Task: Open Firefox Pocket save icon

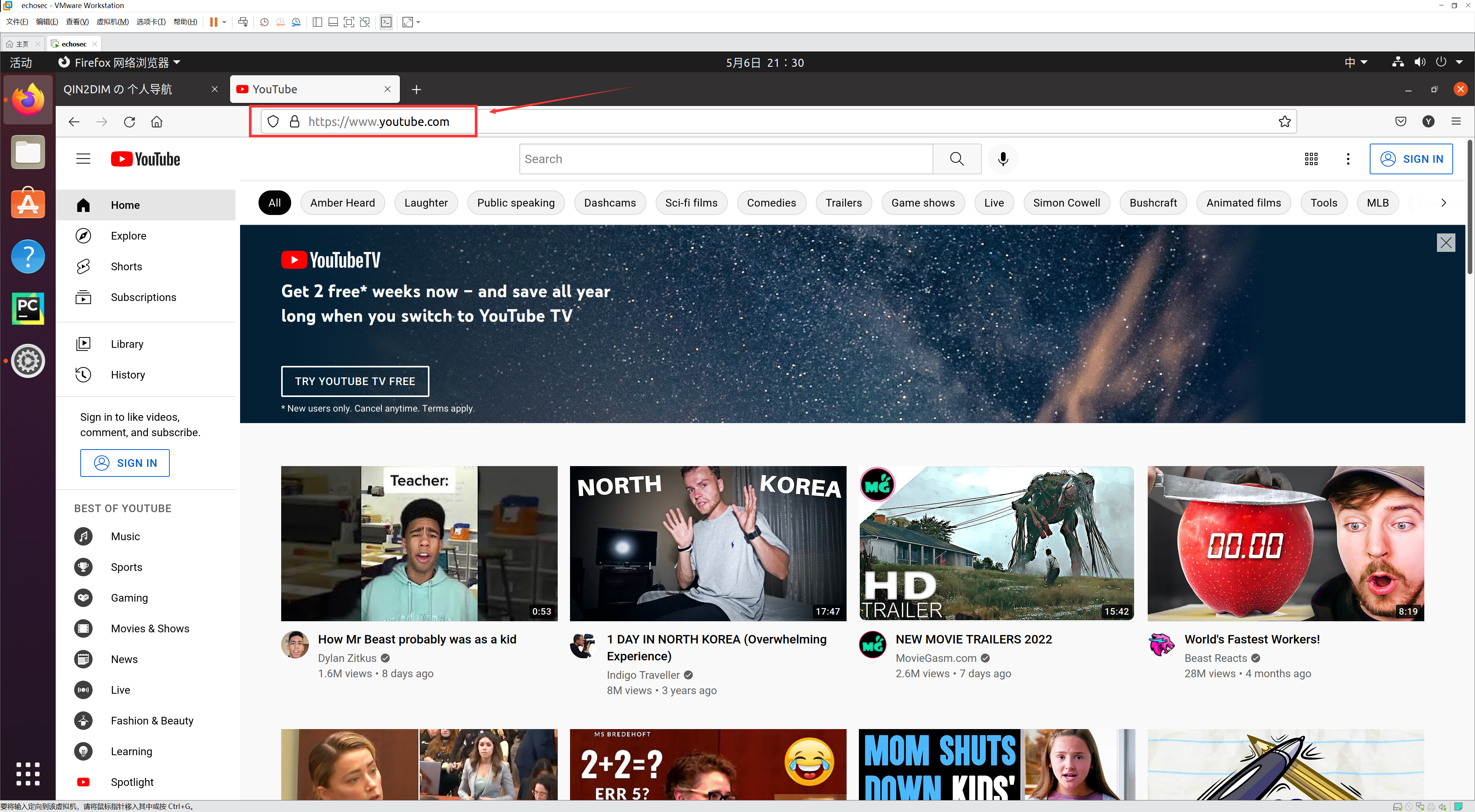Action: click(x=1400, y=121)
